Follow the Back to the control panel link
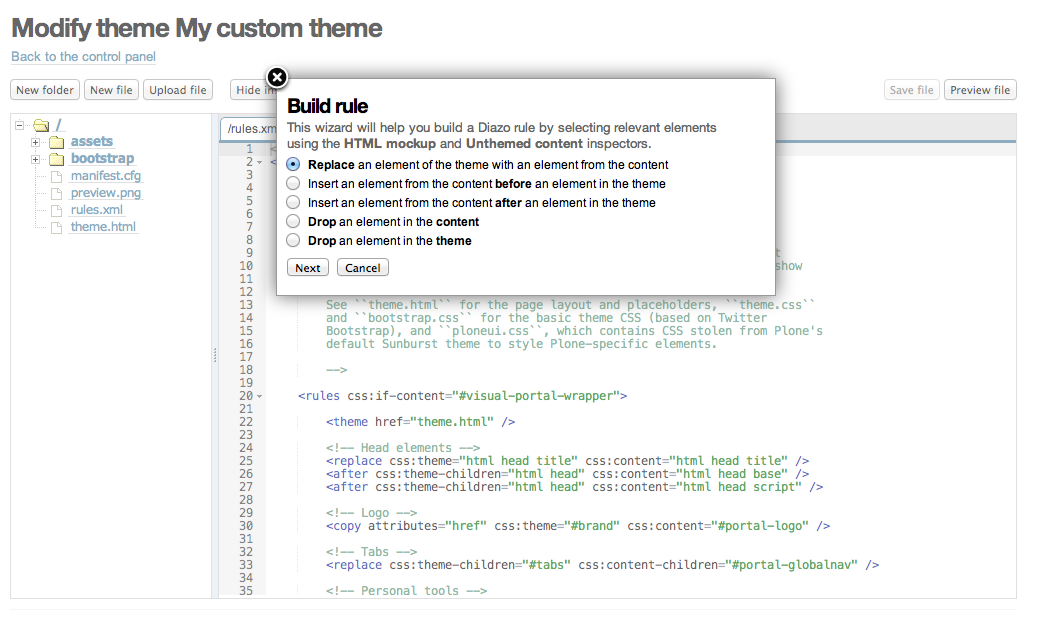This screenshot has height=621, width=1046. pos(83,57)
